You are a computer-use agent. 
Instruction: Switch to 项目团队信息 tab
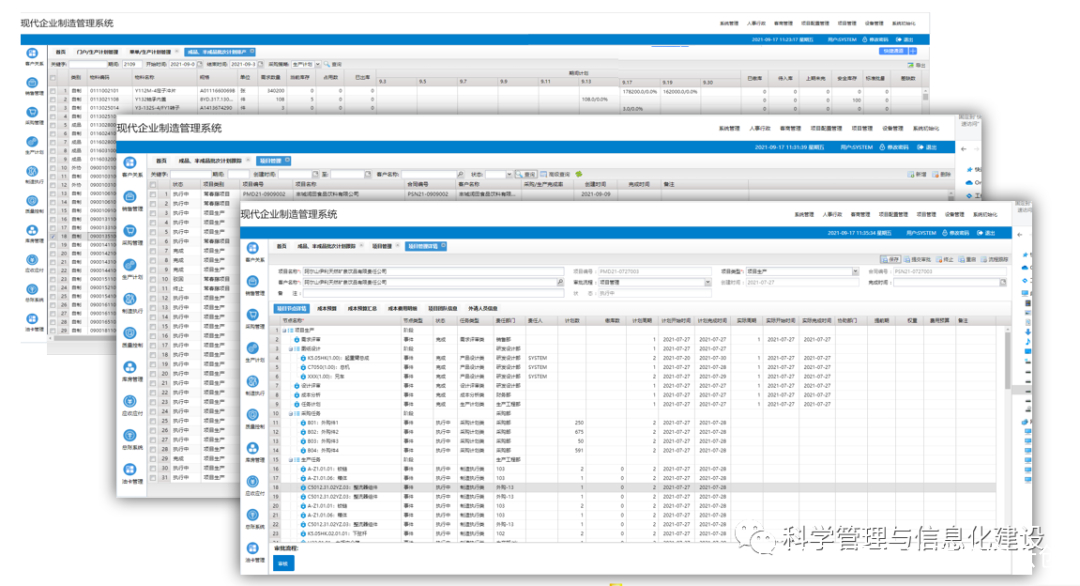tap(443, 308)
